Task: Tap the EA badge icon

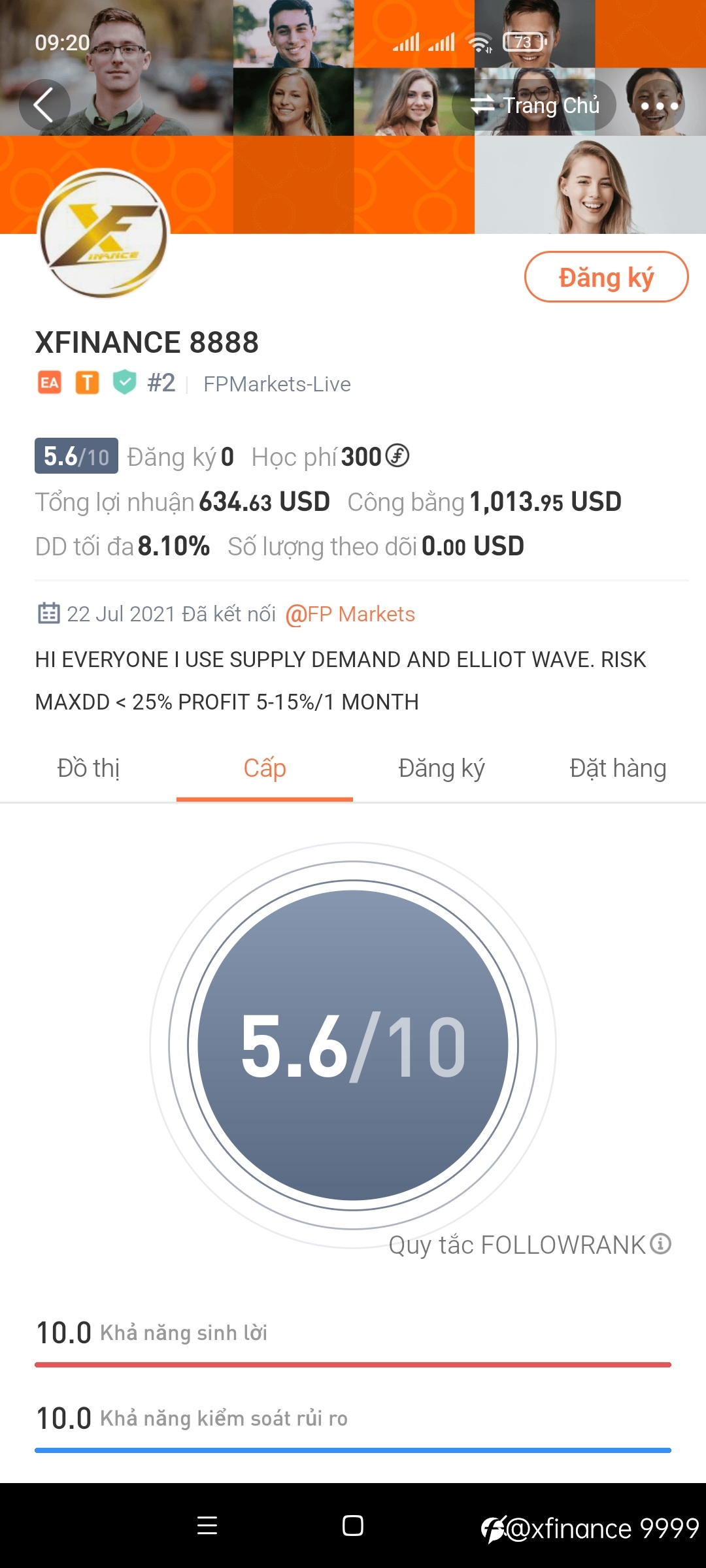Action: click(49, 383)
